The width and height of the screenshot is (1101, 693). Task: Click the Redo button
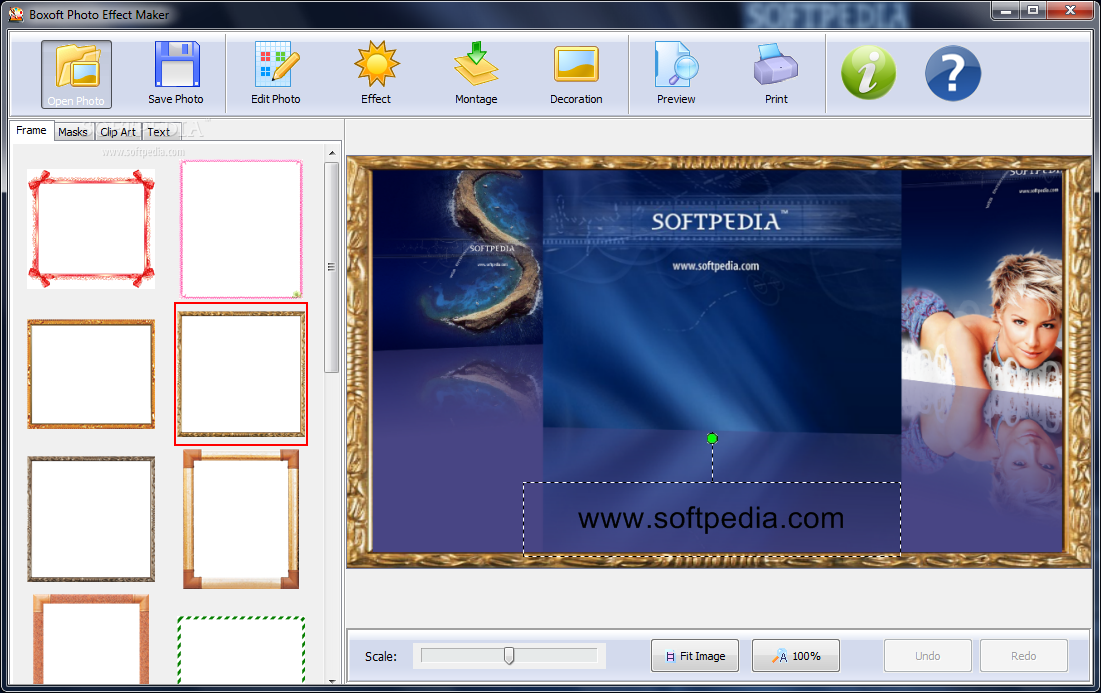point(1024,656)
